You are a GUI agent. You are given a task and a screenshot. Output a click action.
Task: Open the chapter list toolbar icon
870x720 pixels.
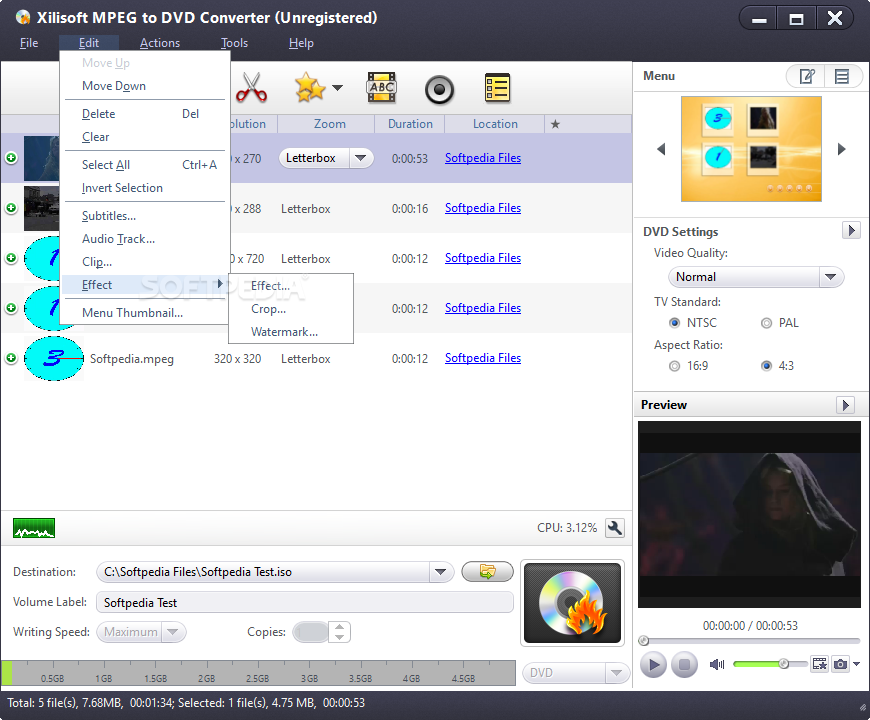(497, 88)
